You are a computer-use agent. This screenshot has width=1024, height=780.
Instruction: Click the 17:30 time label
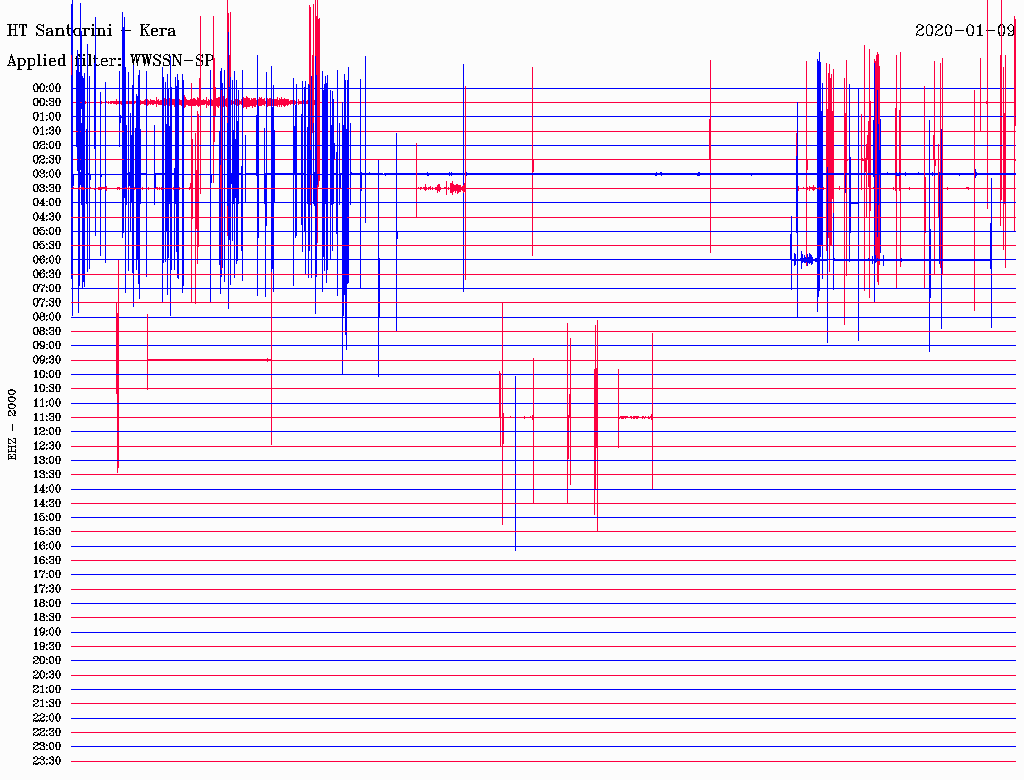point(47,589)
